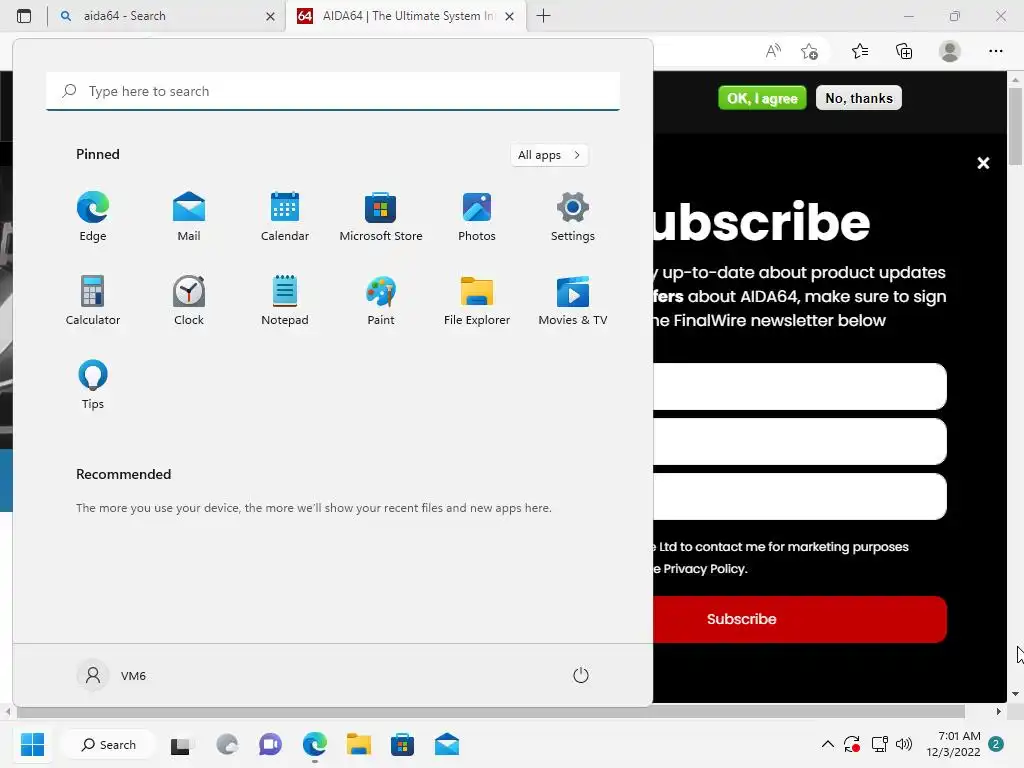Screen dimensions: 1024x768
Task: Open Calendar in Start menu
Action: (285, 217)
